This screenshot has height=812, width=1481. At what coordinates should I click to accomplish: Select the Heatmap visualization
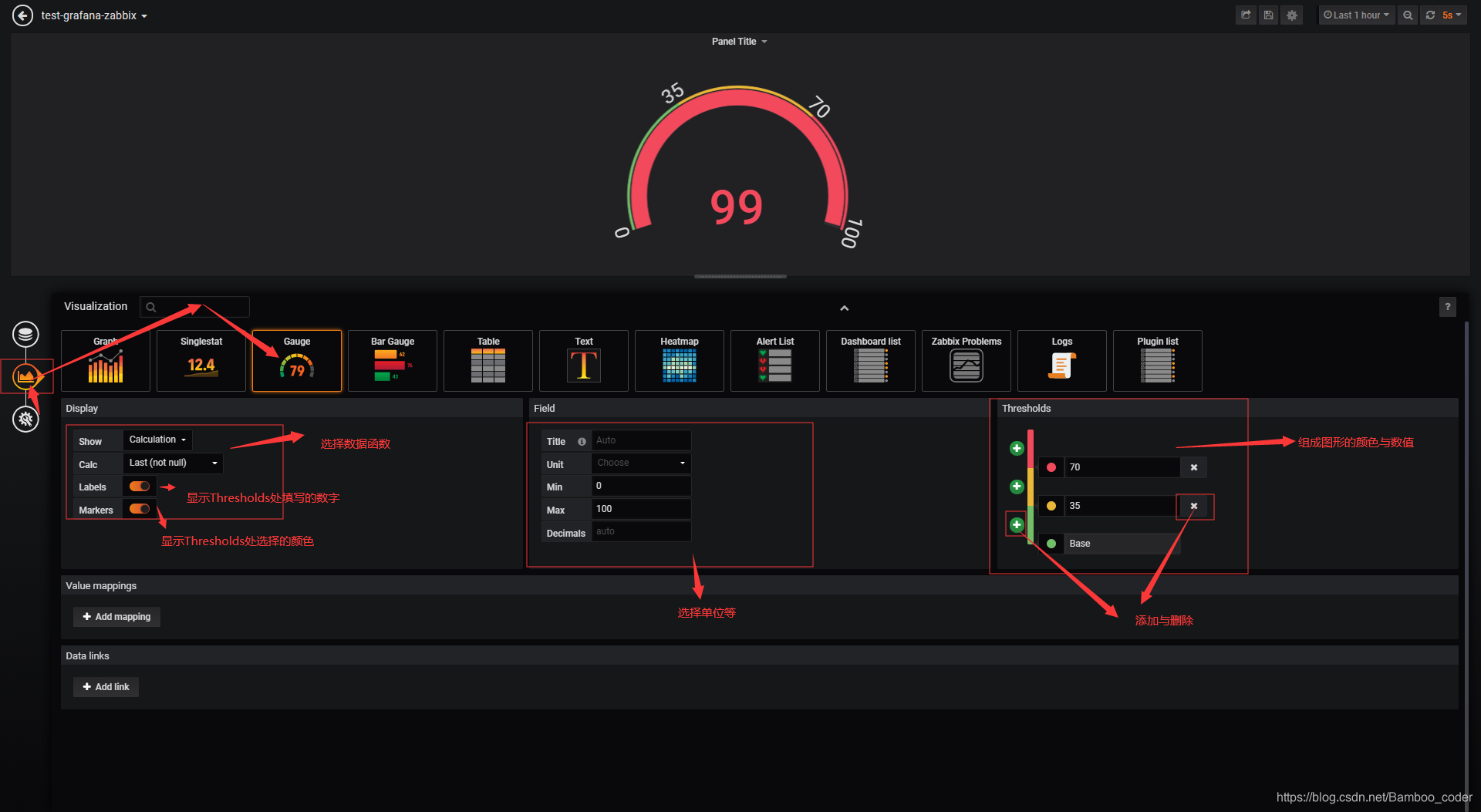pyautogui.click(x=680, y=361)
